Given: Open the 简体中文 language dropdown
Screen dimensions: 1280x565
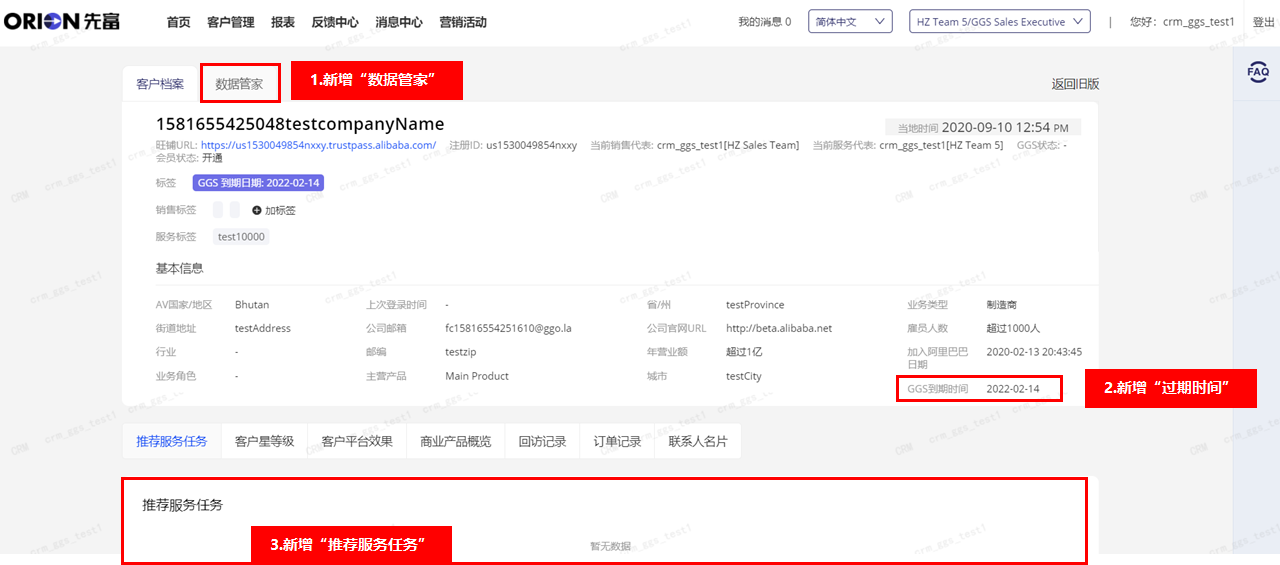Looking at the screenshot, I should pyautogui.click(x=850, y=21).
